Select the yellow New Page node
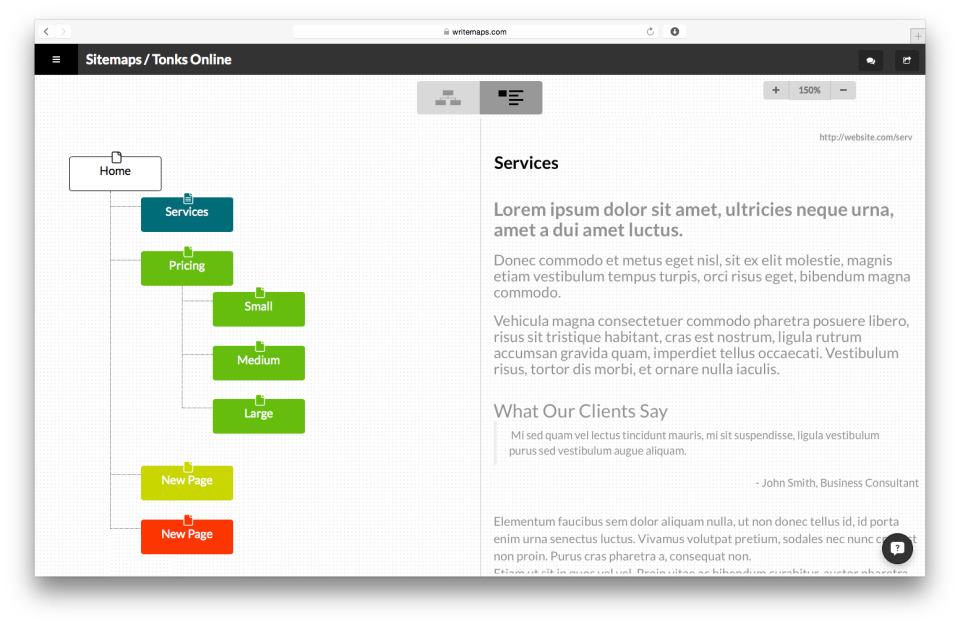Image resolution: width=960 pixels, height=626 pixels. tap(187, 483)
